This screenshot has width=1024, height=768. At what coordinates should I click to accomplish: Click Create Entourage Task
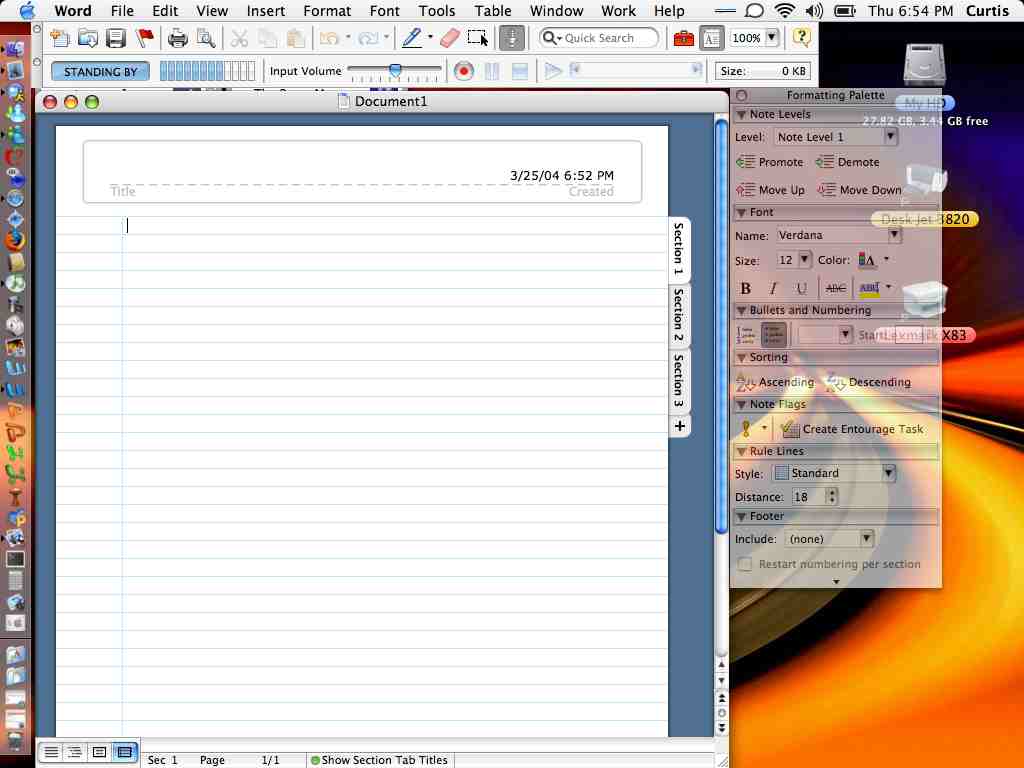(852, 429)
